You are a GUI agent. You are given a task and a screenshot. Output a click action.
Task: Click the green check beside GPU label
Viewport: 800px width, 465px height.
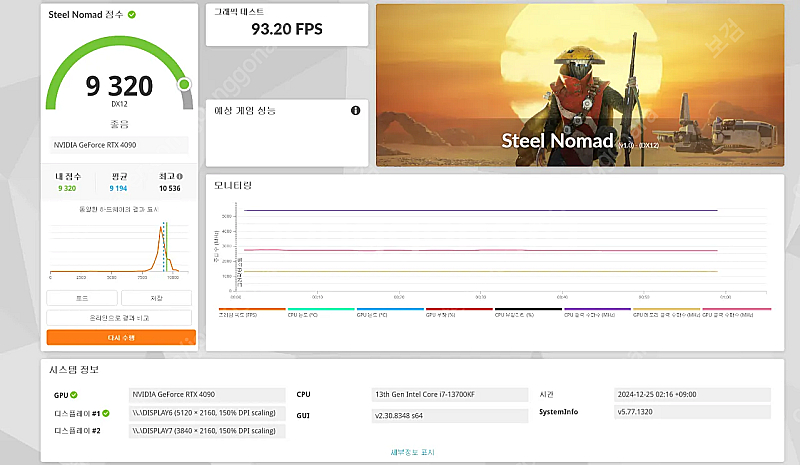pyautogui.click(x=74, y=395)
